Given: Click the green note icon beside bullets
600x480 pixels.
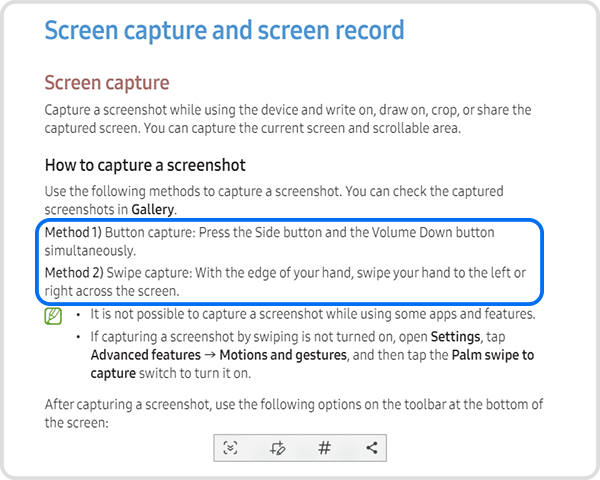Looking at the screenshot, I should (53, 316).
